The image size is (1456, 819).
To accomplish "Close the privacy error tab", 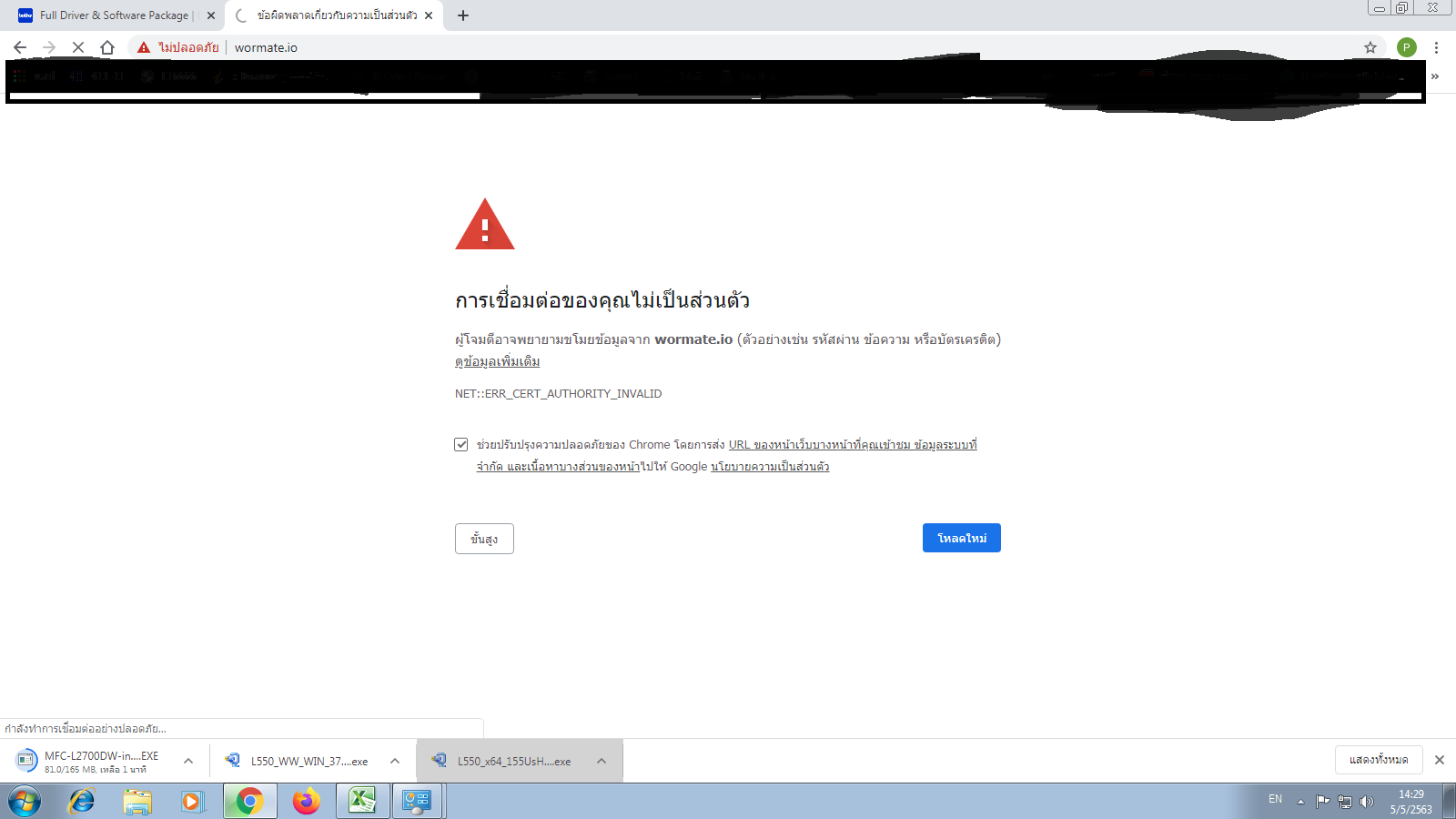I will pyautogui.click(x=429, y=15).
